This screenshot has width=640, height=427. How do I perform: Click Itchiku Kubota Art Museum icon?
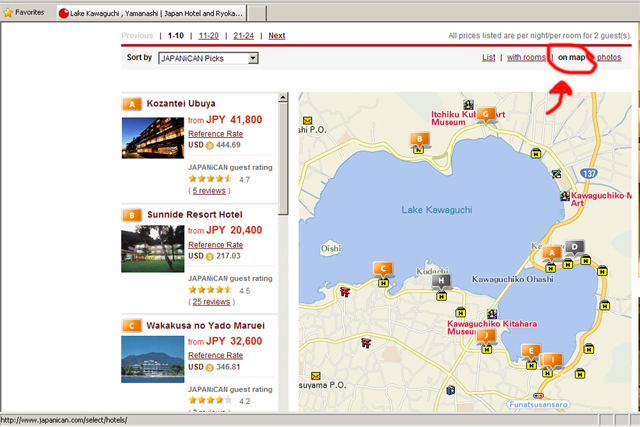coord(468,105)
